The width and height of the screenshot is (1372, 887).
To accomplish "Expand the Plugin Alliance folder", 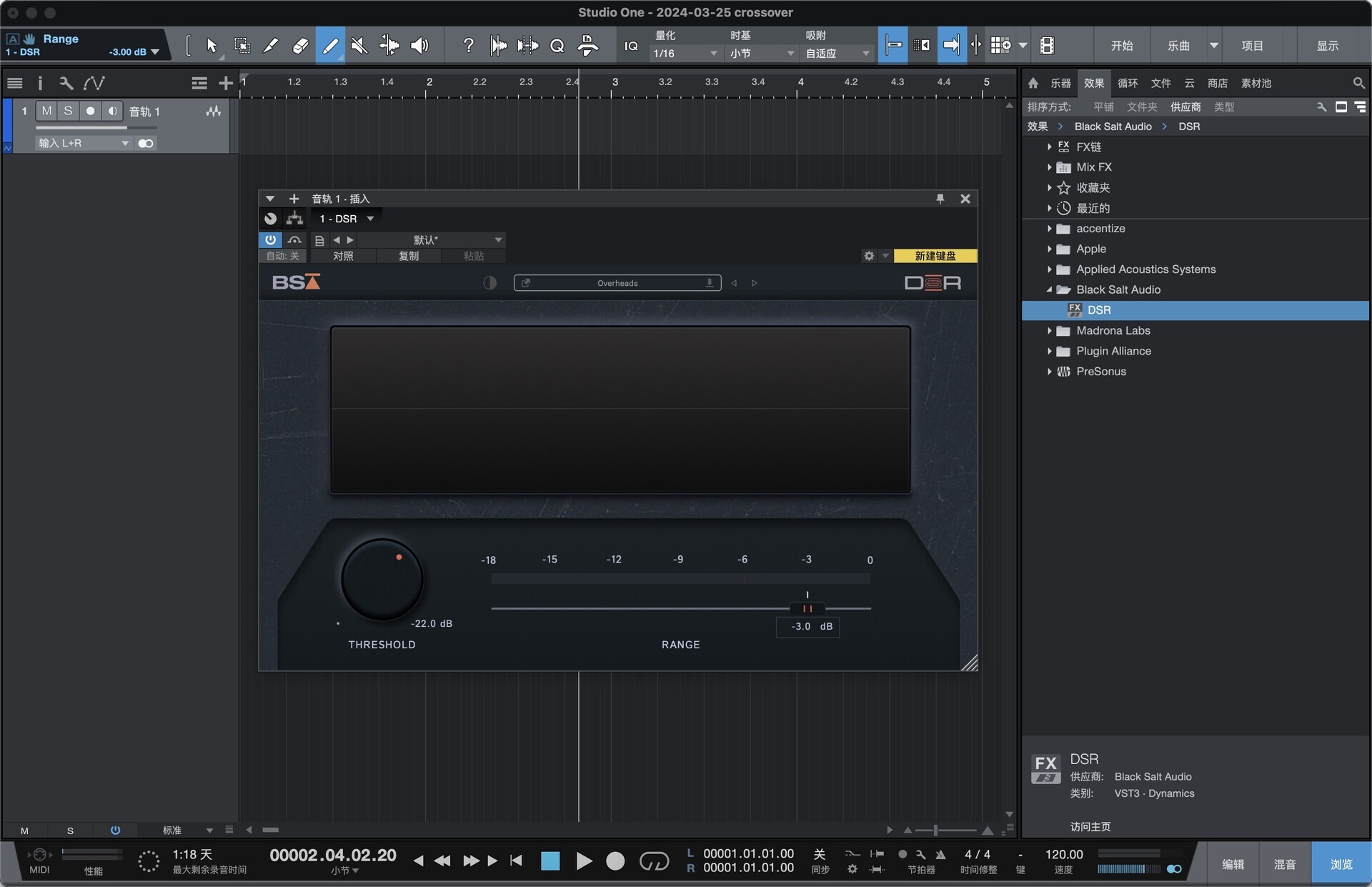I will point(1049,351).
